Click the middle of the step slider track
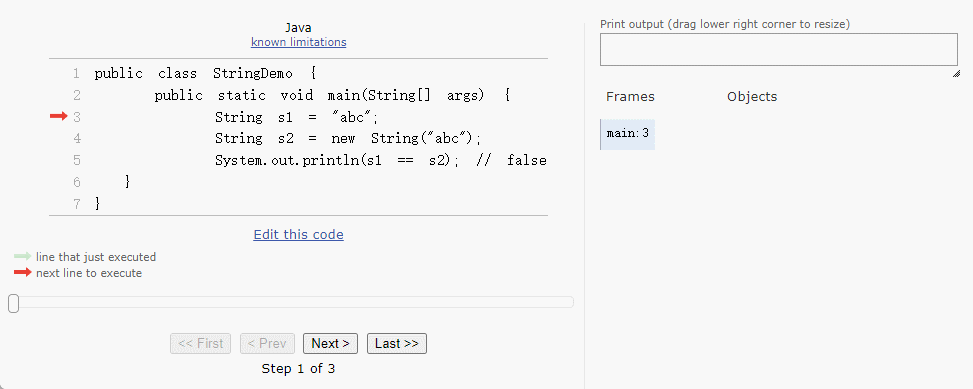Screen dimensions: 973x389 (x=291, y=302)
